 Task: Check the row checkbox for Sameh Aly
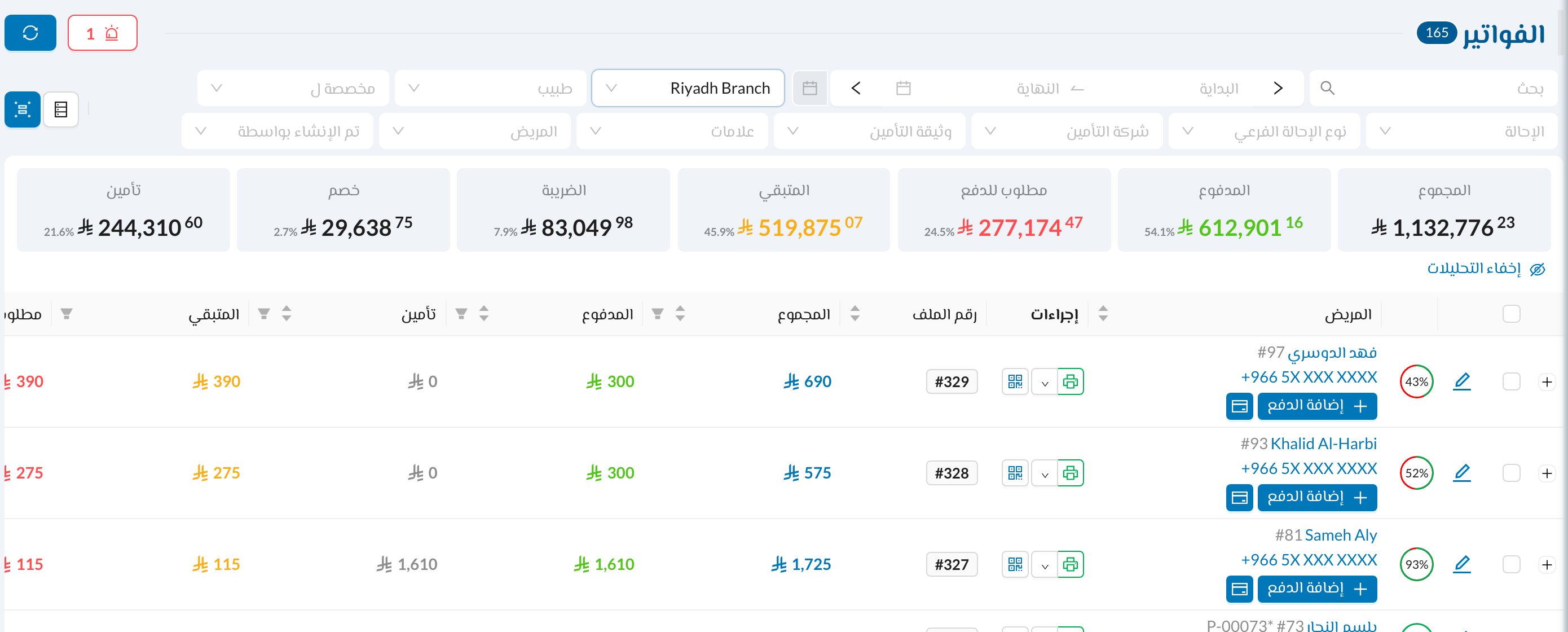click(x=1512, y=564)
